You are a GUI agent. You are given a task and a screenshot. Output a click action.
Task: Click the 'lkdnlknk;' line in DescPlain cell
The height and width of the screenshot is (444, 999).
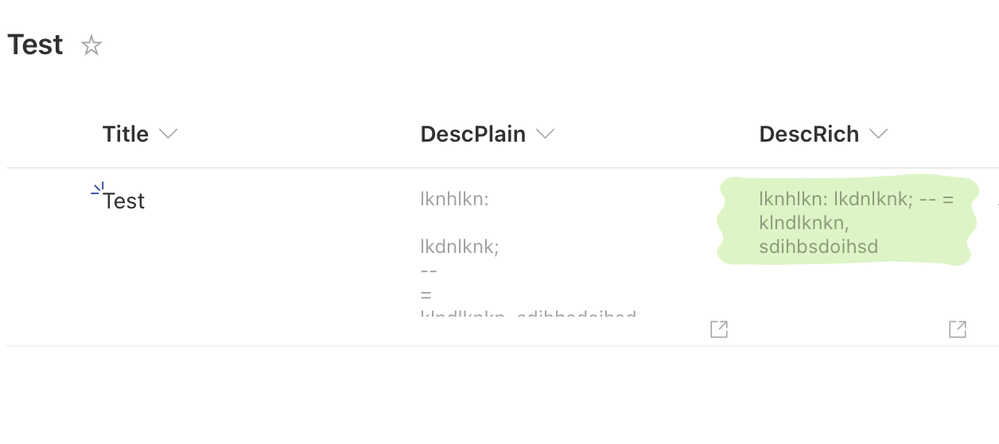click(x=459, y=245)
